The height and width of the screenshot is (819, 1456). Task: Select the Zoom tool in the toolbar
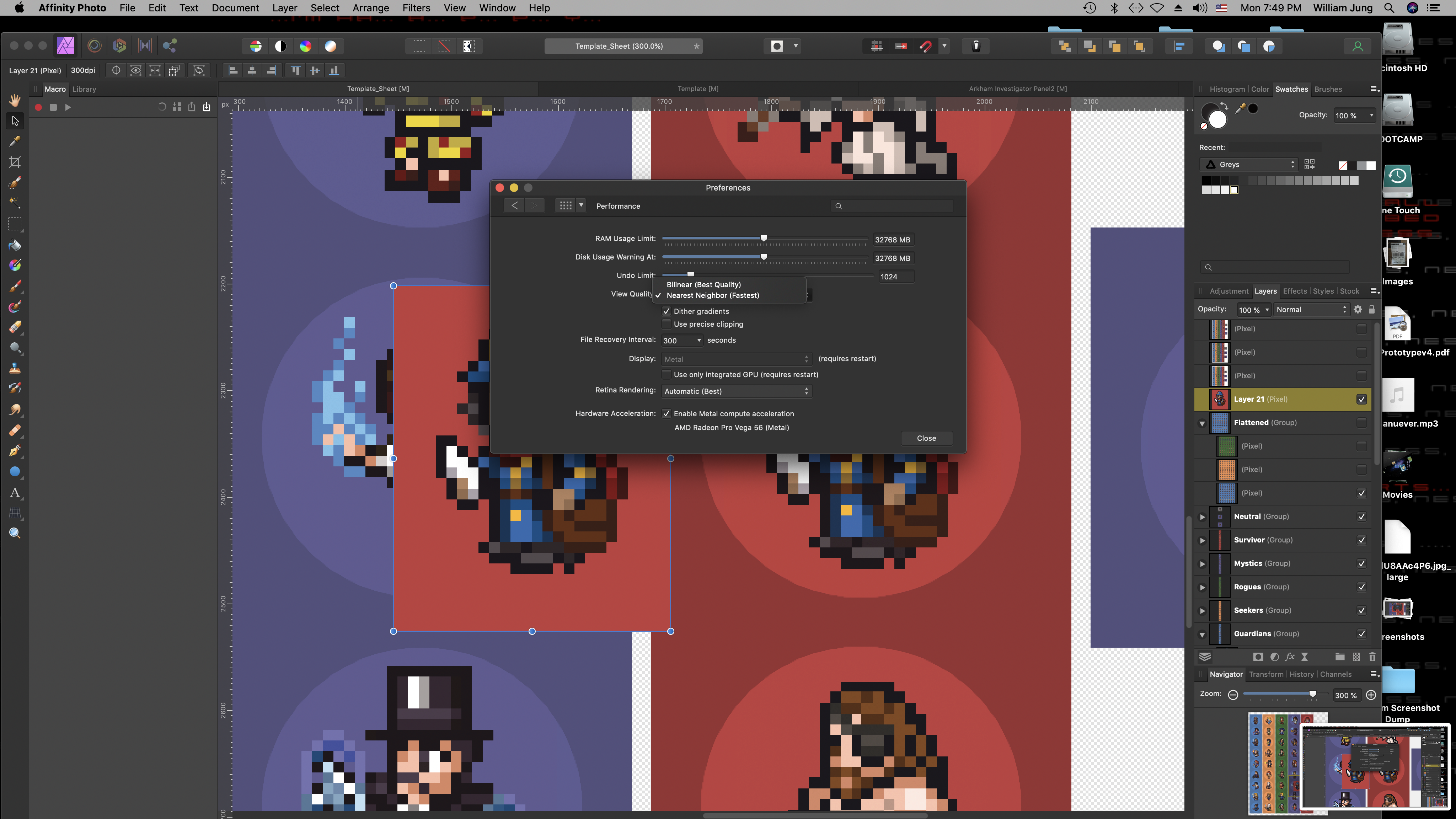pos(15,533)
